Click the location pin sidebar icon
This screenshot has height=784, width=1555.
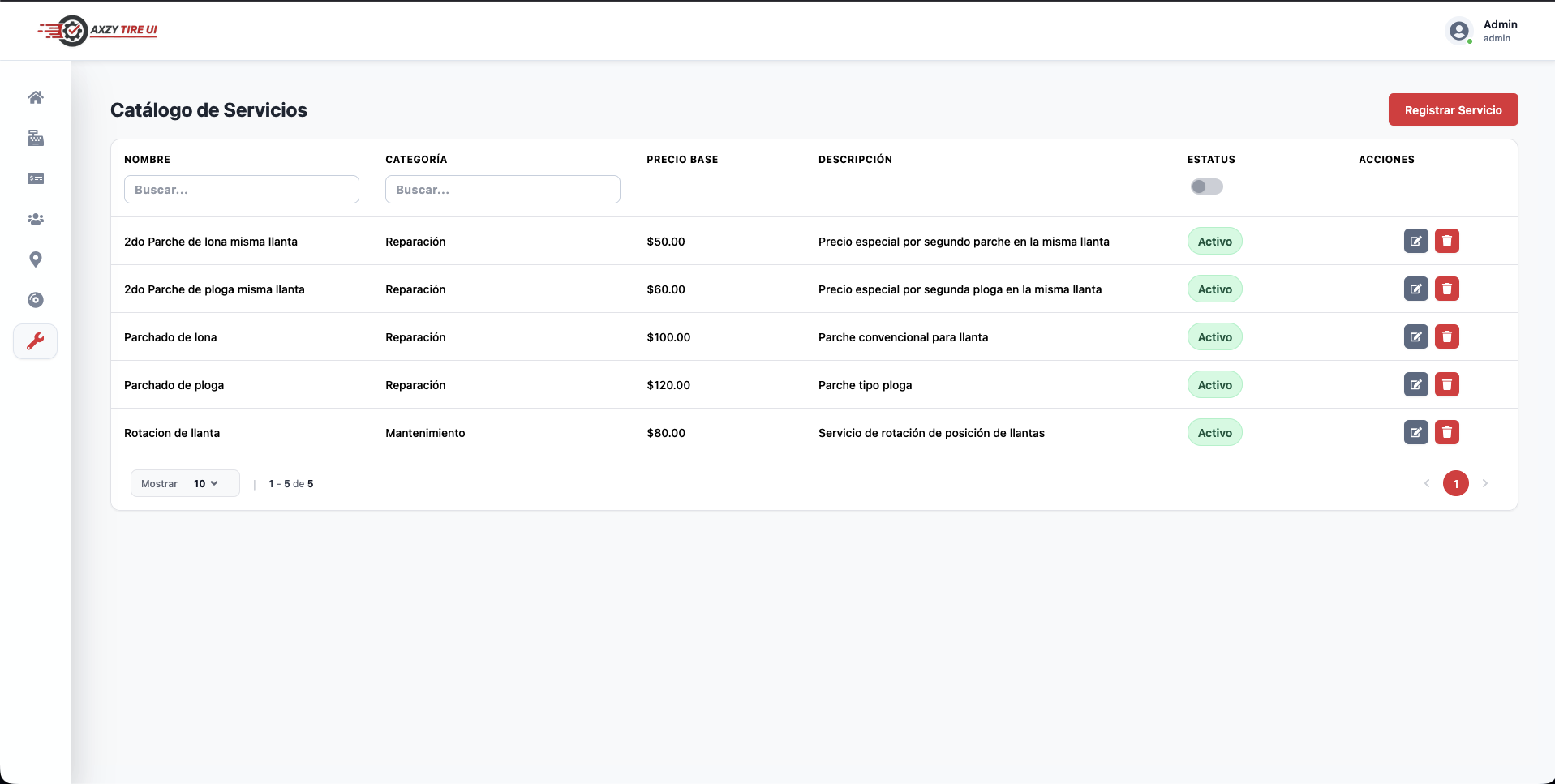click(36, 259)
